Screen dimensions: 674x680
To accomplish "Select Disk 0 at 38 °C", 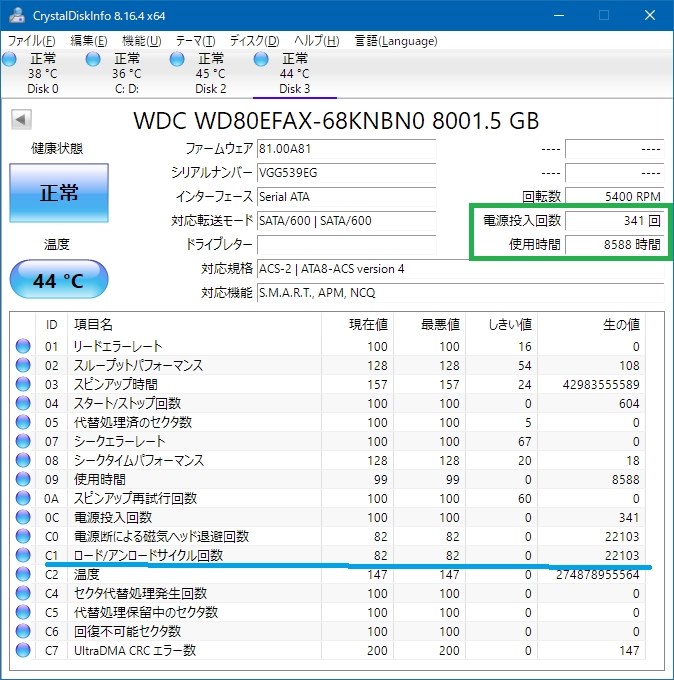I will point(42,73).
